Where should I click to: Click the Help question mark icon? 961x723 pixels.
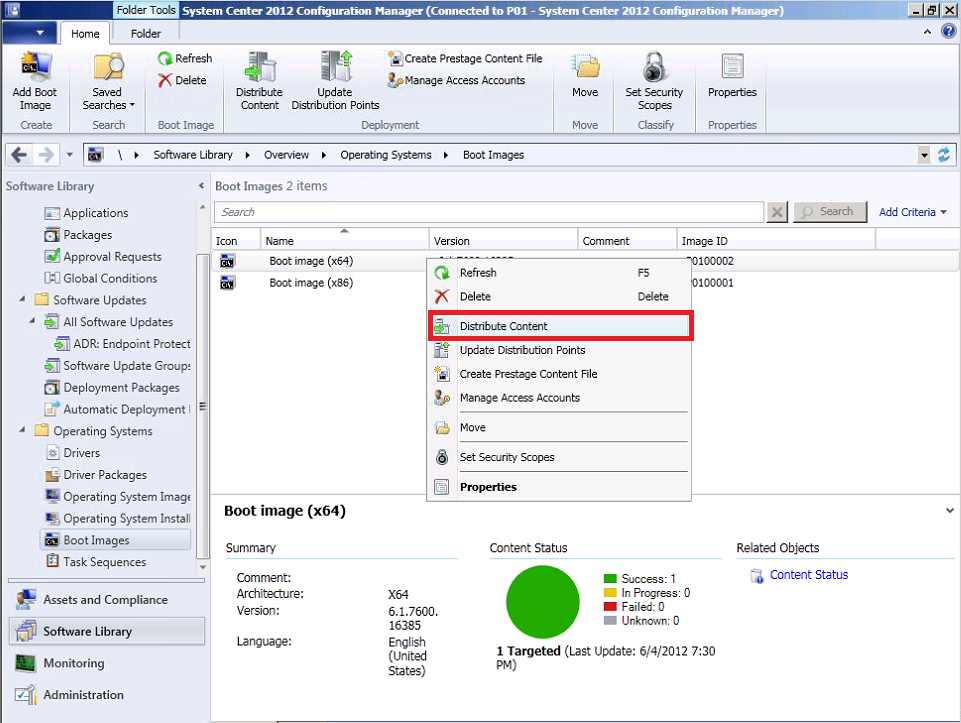click(949, 31)
